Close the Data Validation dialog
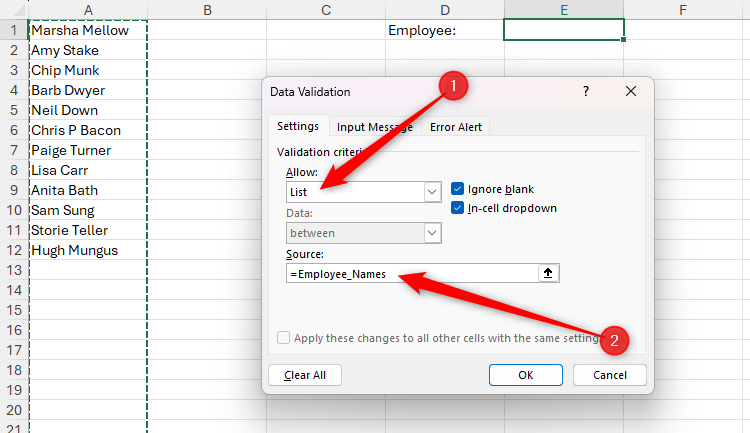The image size is (750, 433). pos(630,91)
